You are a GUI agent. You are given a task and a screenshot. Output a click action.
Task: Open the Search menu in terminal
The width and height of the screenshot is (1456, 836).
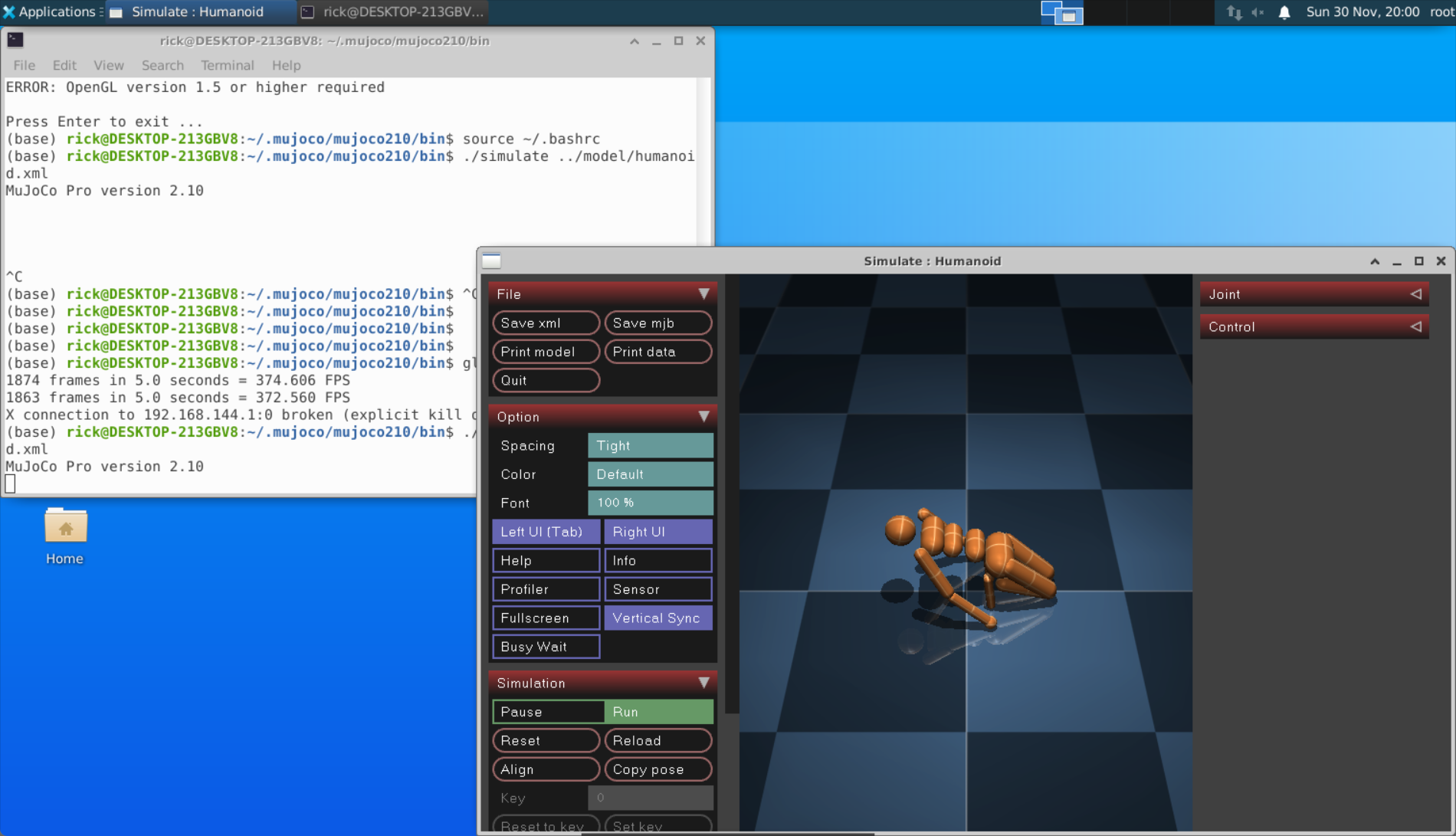click(162, 65)
